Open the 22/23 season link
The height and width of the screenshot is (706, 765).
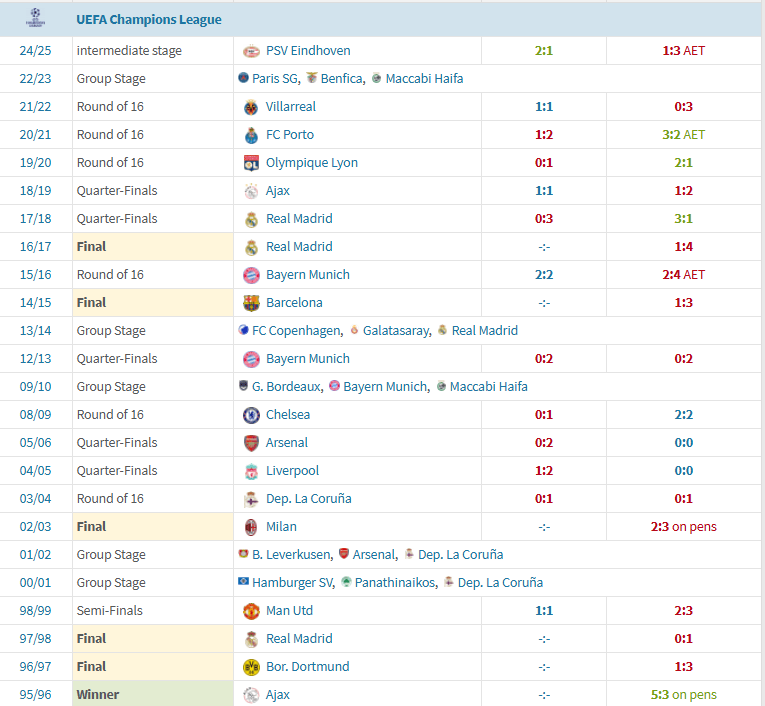coord(35,79)
